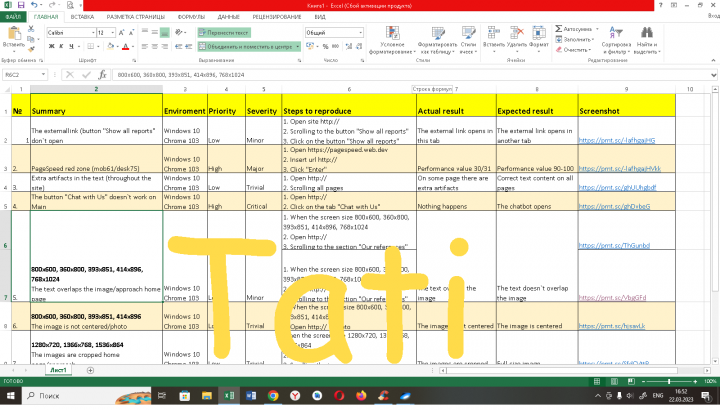Image resolution: width=720 pixels, height=410 pixels.
Task: Click the Borders icon in Font group
Action: 90,46
